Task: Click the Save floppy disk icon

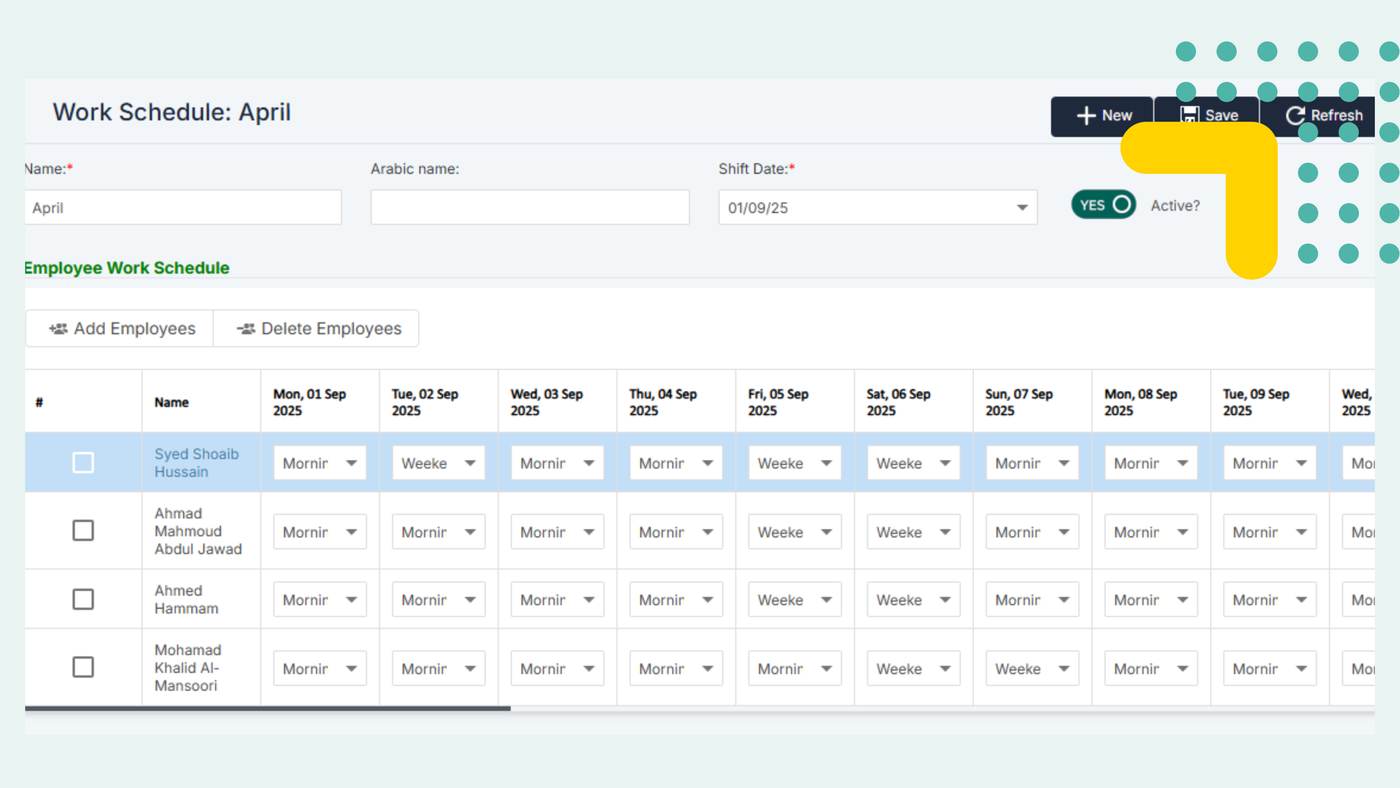Action: point(1190,115)
